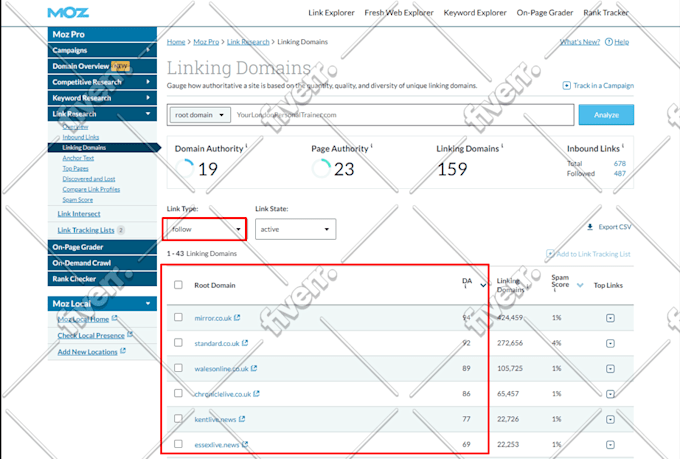Open Rank Tracker in top navigation
The height and width of the screenshot is (459, 680).
[606, 13]
